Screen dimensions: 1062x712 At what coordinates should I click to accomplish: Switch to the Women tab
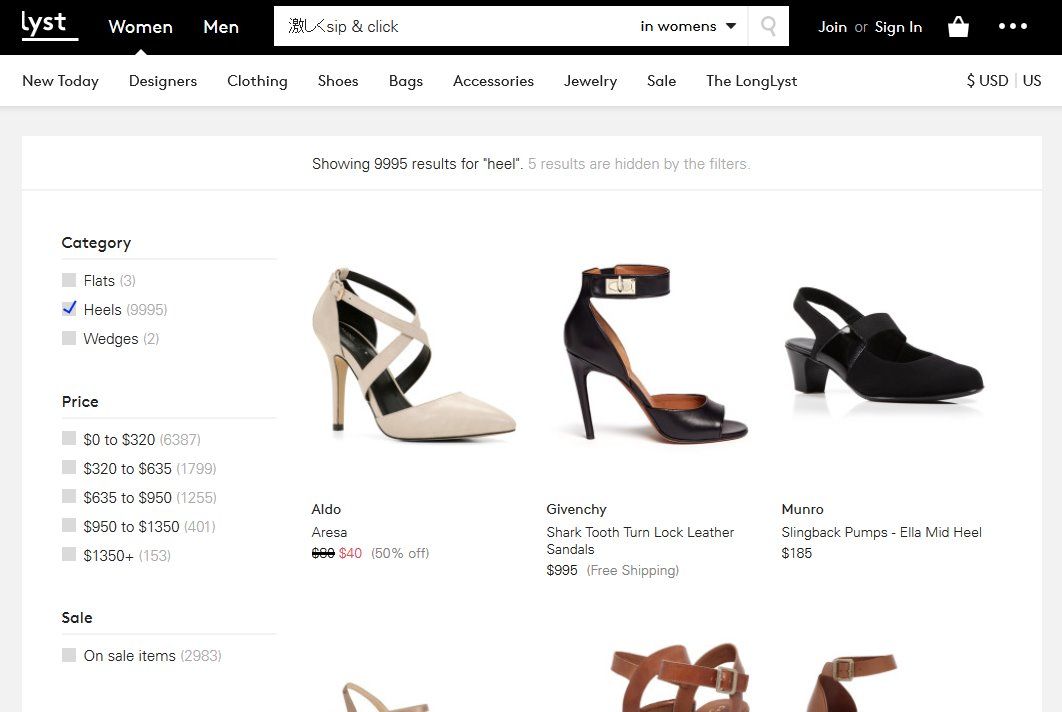click(140, 27)
